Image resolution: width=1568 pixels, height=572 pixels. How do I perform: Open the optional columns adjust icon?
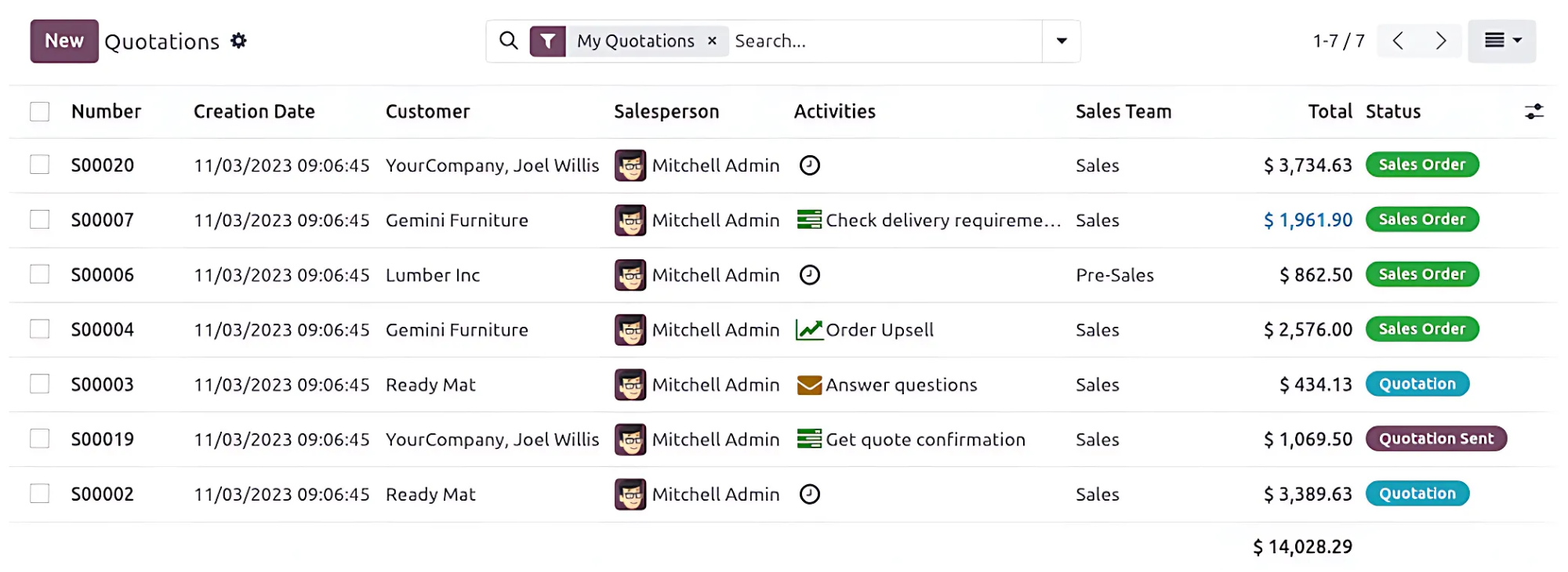coord(1534,112)
